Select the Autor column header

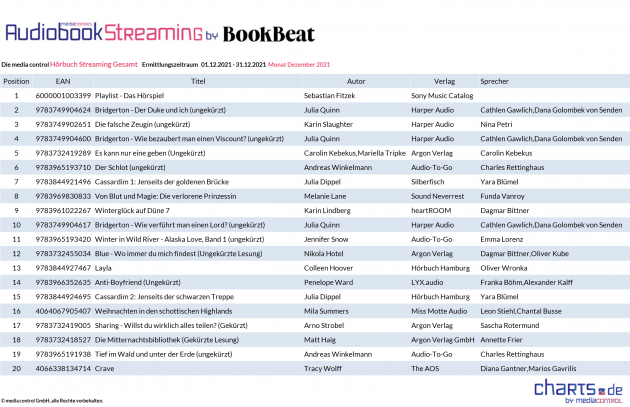(x=355, y=80)
